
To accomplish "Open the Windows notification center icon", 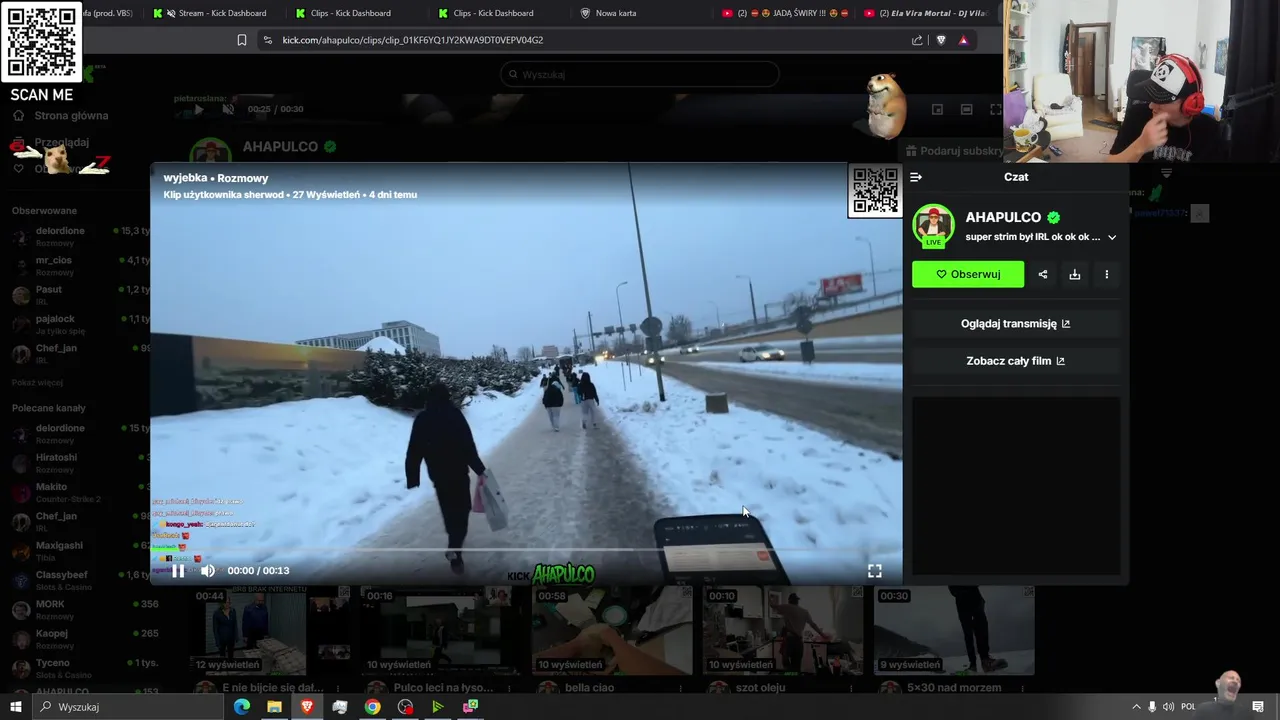I will click(1258, 707).
